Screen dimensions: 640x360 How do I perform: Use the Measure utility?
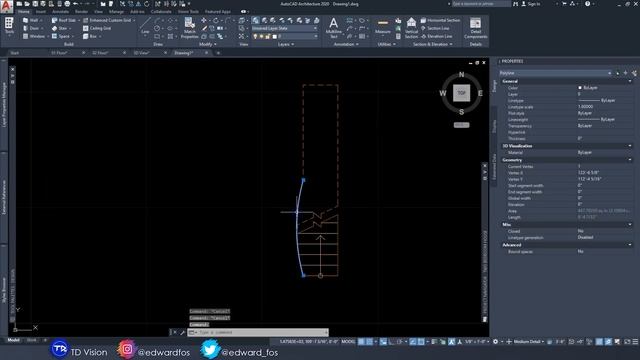click(382, 27)
